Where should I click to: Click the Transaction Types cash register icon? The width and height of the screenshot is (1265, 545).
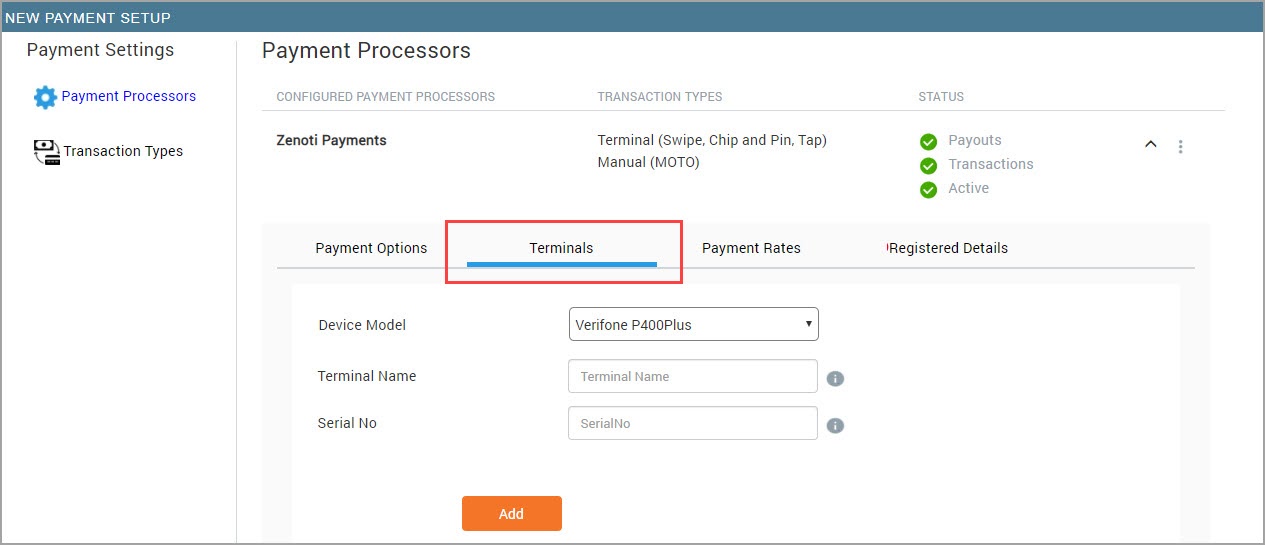pyautogui.click(x=46, y=151)
